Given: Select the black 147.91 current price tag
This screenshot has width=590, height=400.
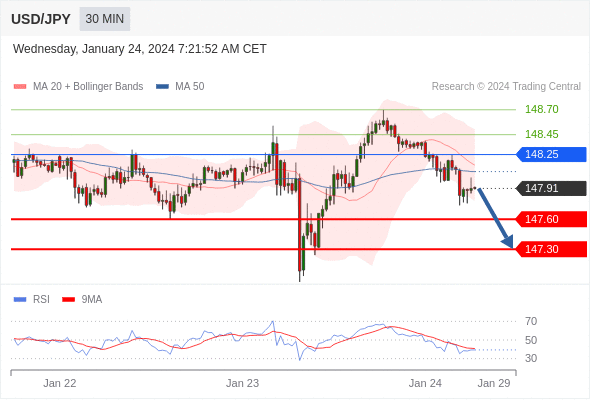Looking at the screenshot, I should (x=551, y=189).
